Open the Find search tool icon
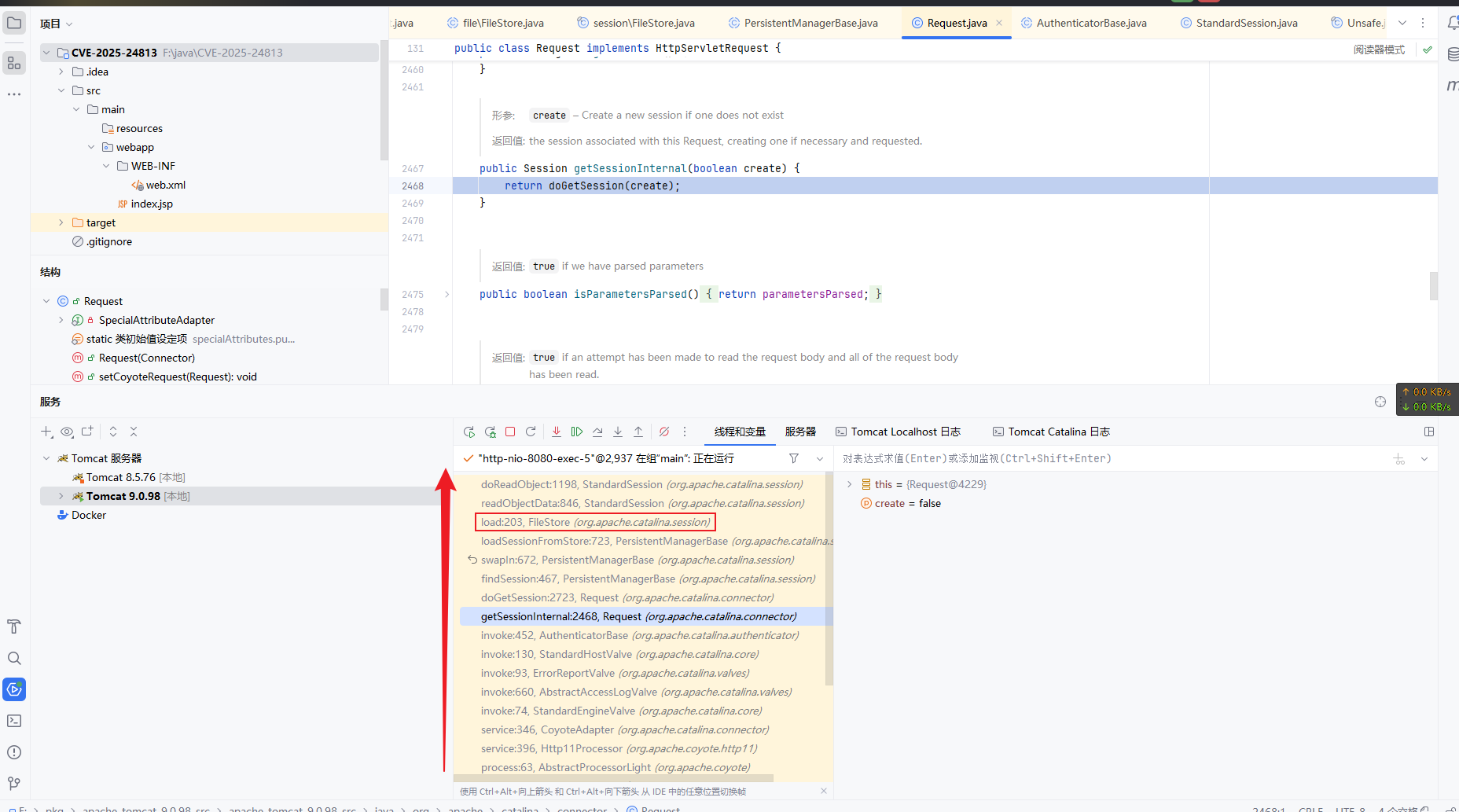The width and height of the screenshot is (1459, 812). [x=14, y=658]
